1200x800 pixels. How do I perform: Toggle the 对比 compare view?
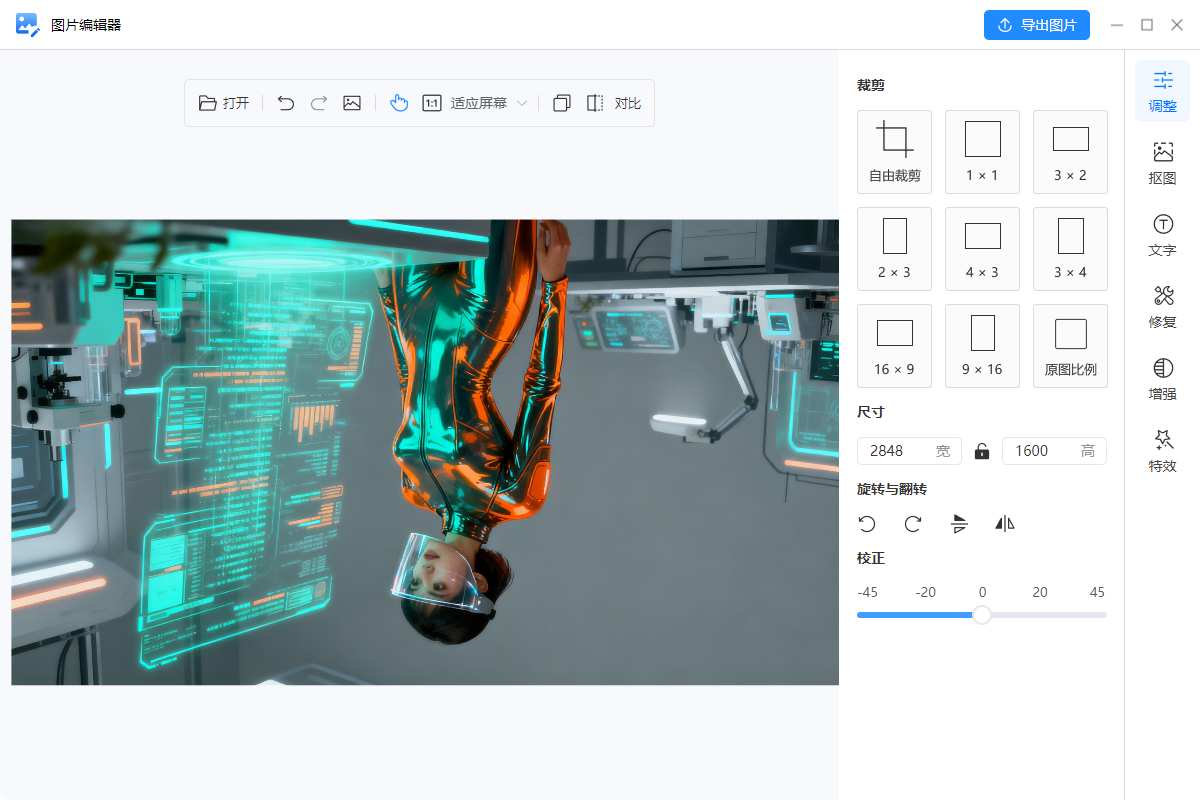click(614, 103)
